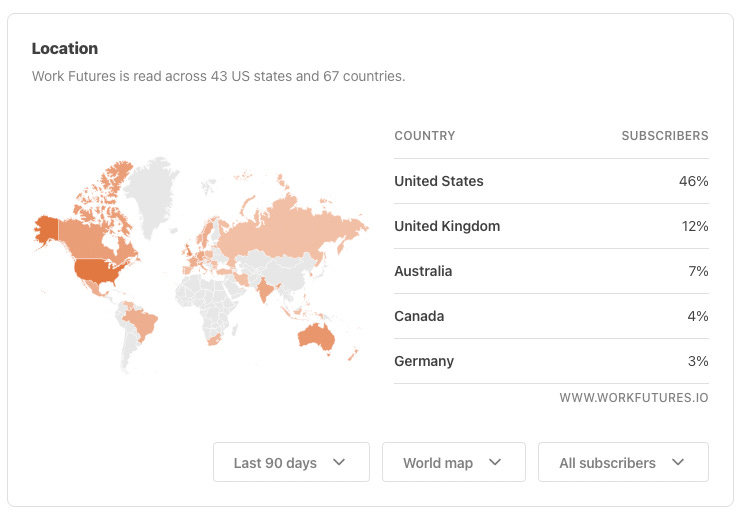The width and height of the screenshot is (743, 520).
Task: Click Greenland on the world map
Action: tap(151, 192)
